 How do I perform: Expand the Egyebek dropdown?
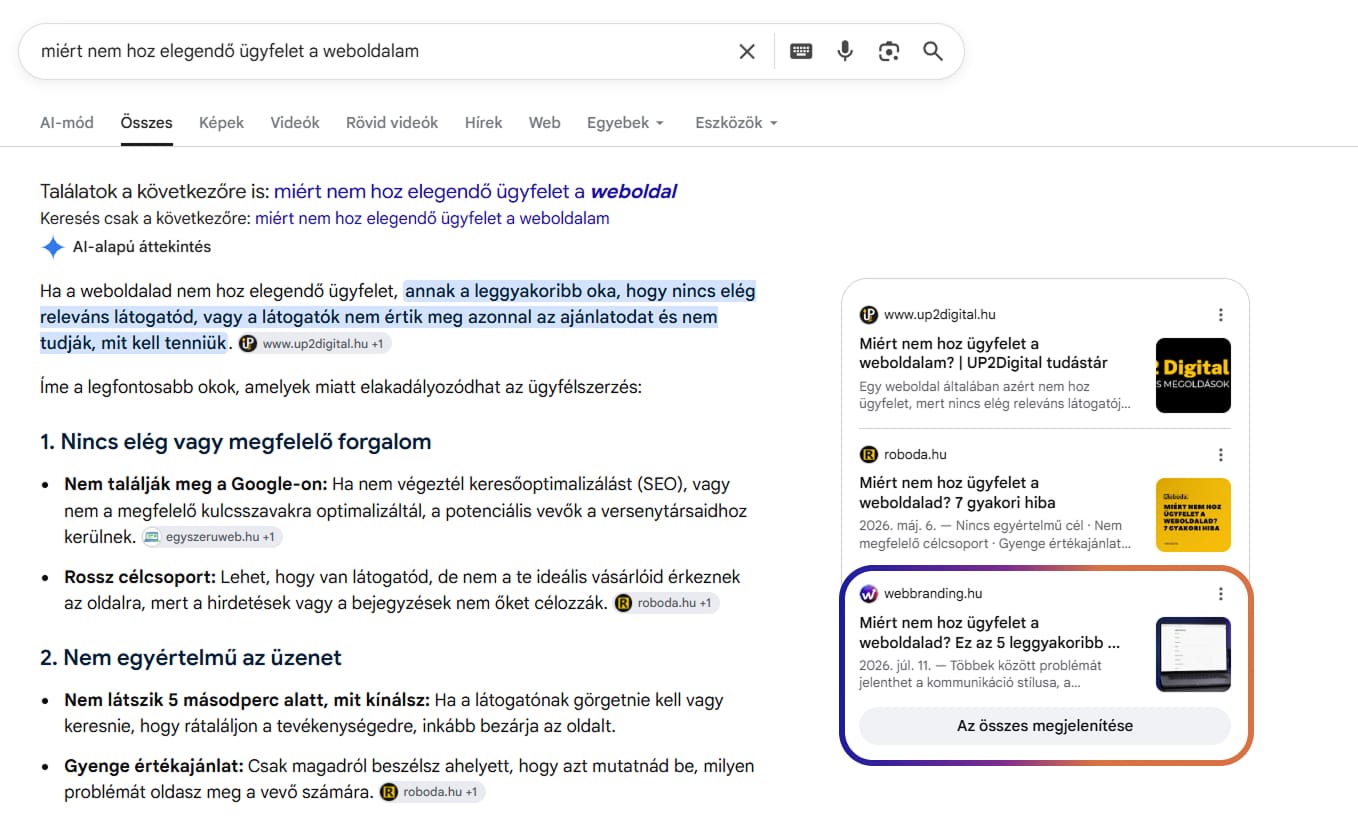click(x=626, y=123)
